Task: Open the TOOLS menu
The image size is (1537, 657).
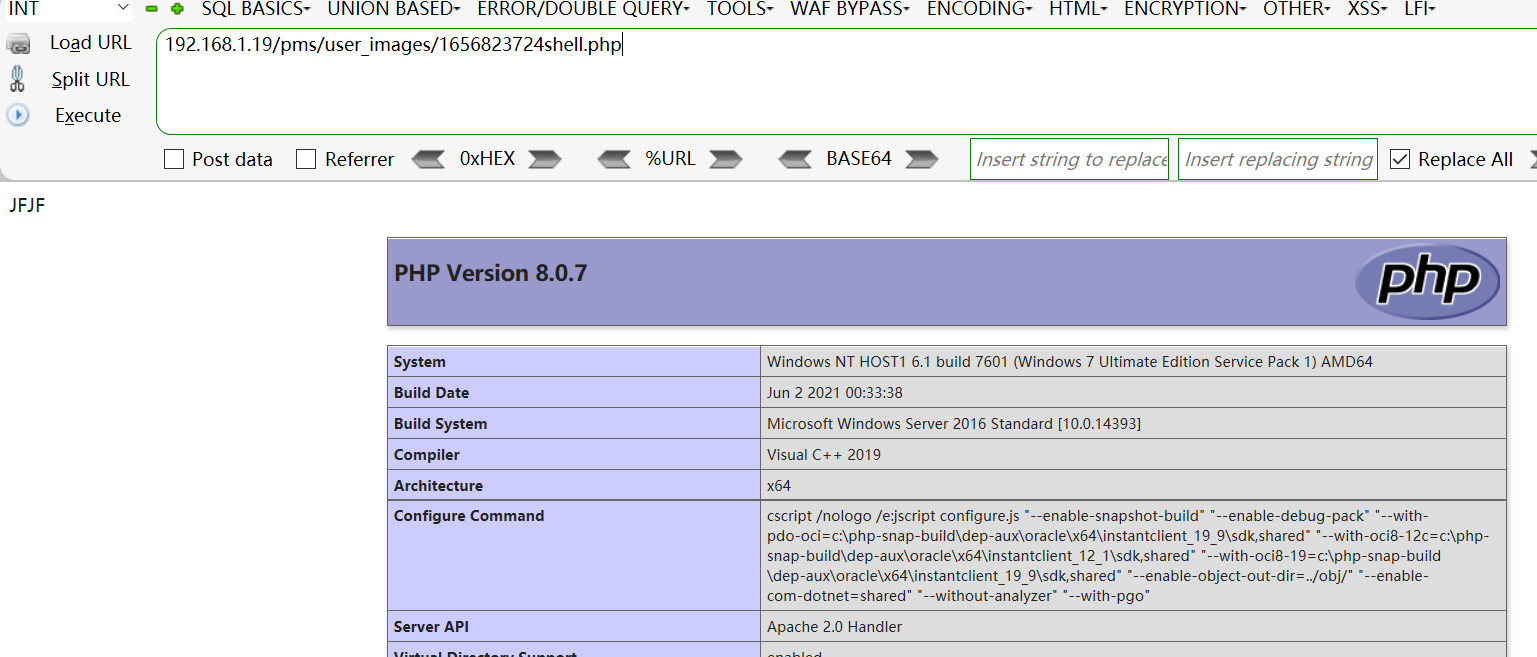Action: click(740, 9)
